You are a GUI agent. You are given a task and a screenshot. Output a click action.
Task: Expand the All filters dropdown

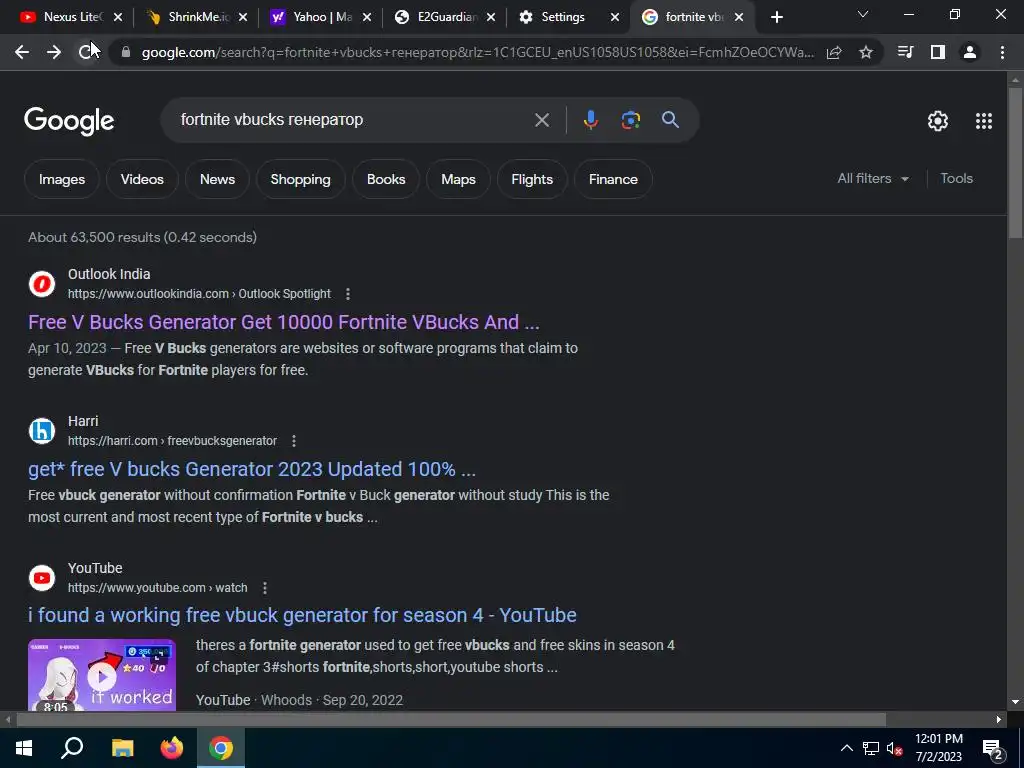click(x=873, y=178)
